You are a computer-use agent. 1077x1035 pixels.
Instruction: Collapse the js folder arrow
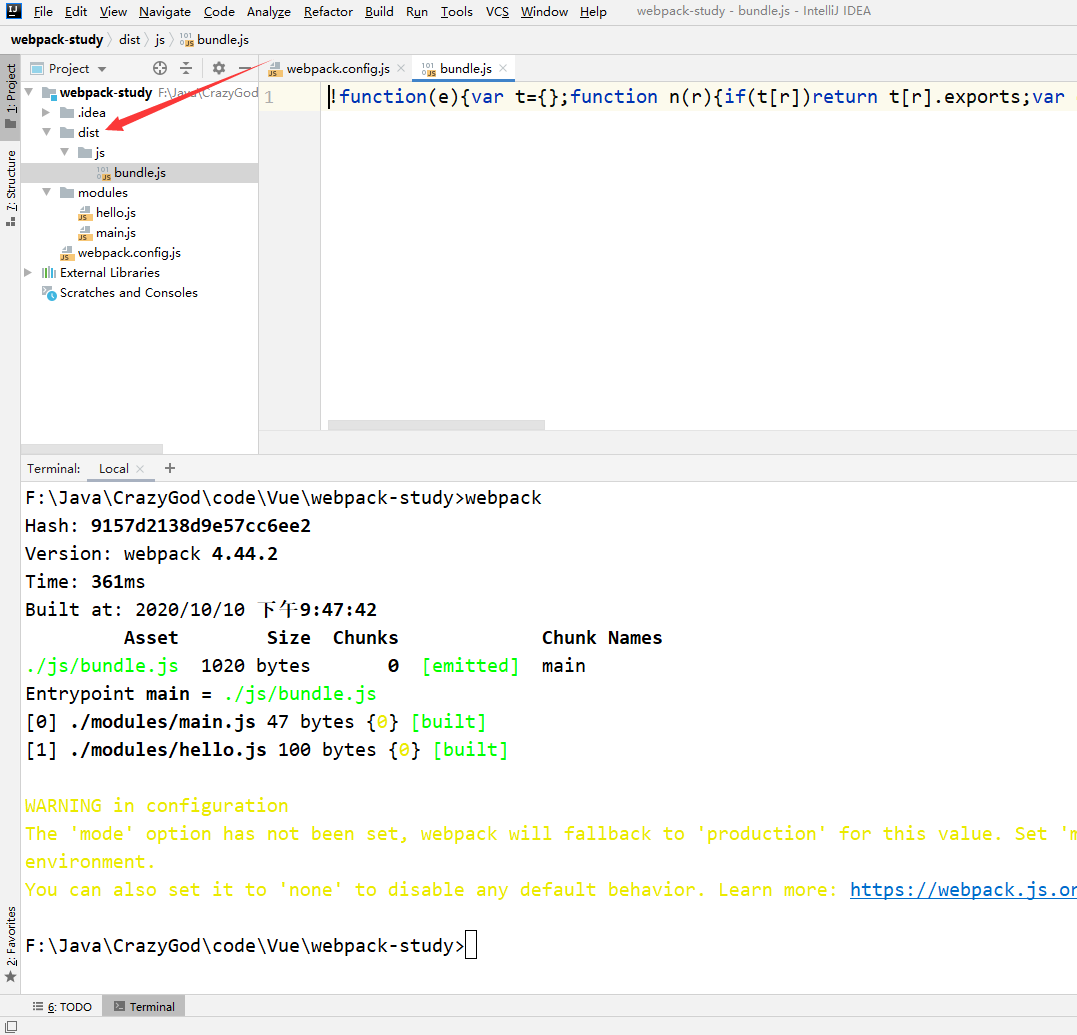click(65, 152)
